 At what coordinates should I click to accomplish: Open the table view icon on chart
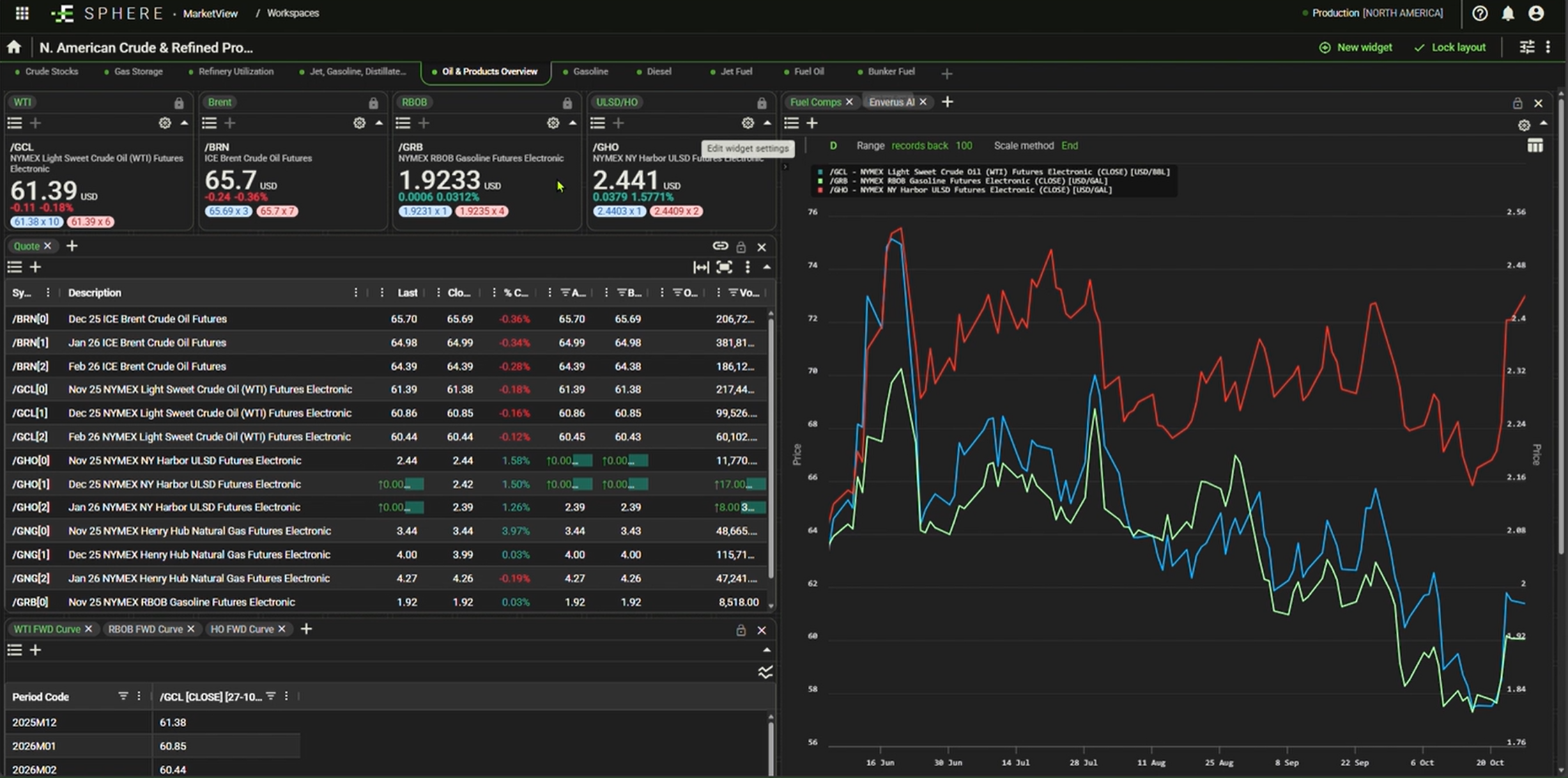pyautogui.click(x=1535, y=146)
